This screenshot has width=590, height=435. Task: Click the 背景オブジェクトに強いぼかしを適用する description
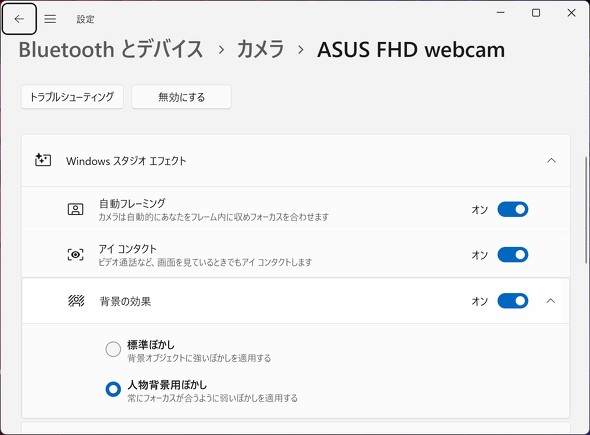(199, 358)
